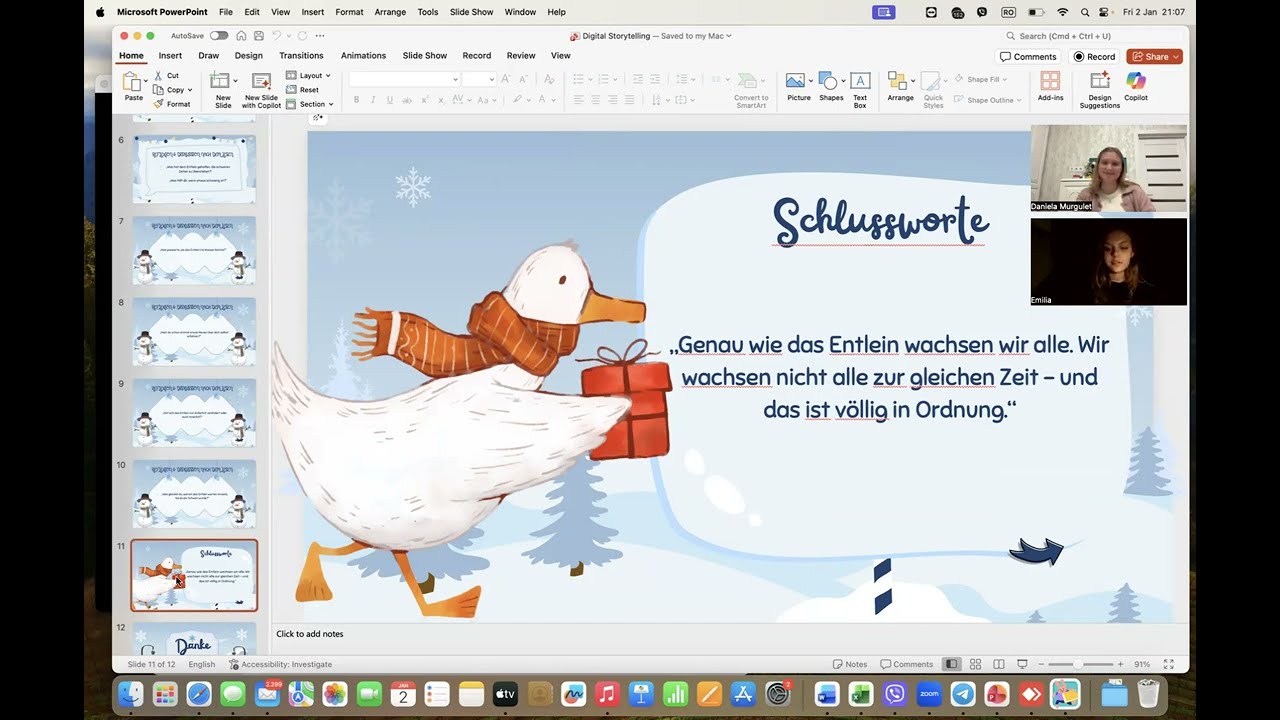Open the document title dropdown chevron
The image size is (1280, 720).
[729, 36]
